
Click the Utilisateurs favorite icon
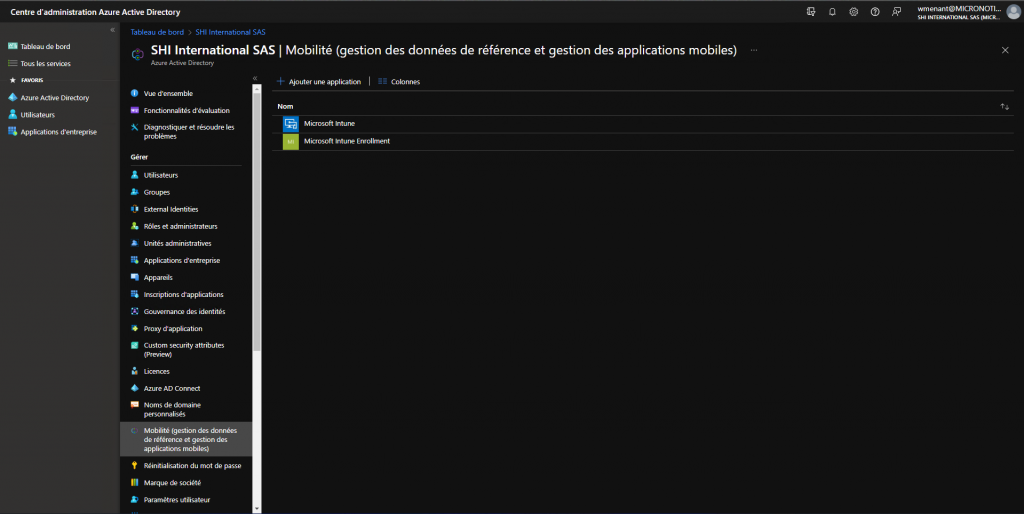(12, 114)
